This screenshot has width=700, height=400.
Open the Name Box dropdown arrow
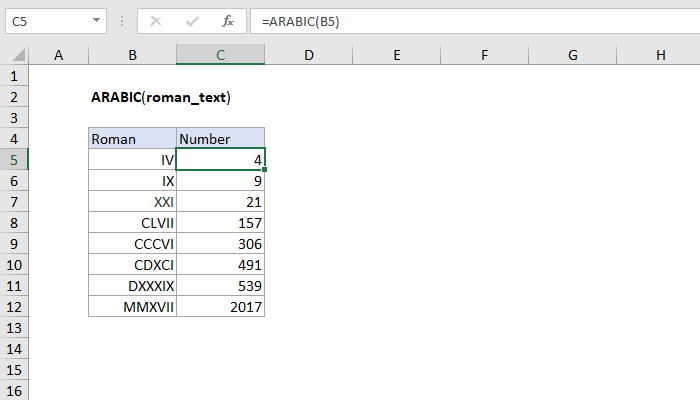click(x=96, y=21)
